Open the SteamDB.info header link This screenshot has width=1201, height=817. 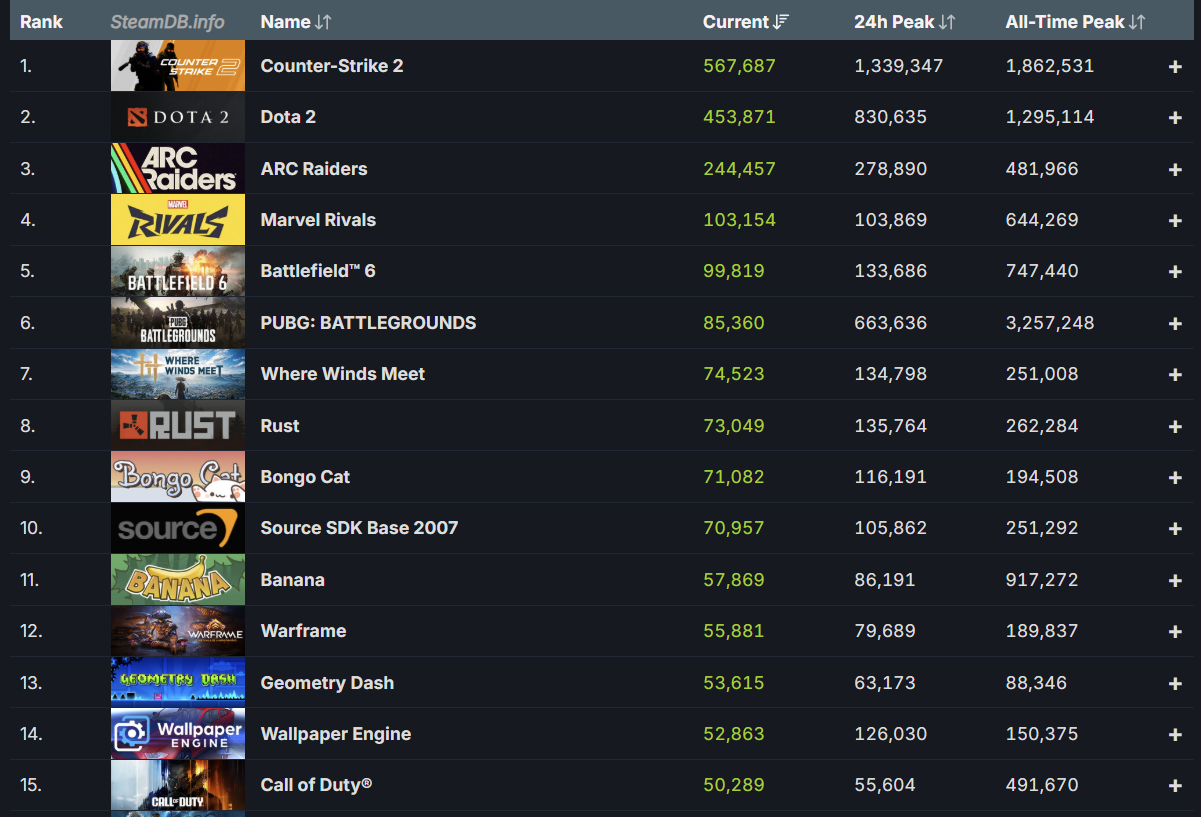coord(167,21)
